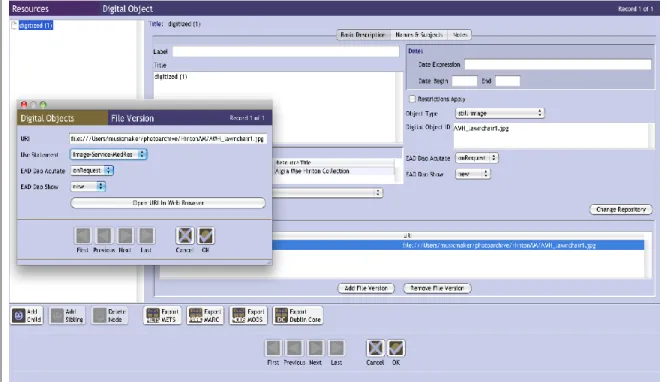Screen dimensions: 666x382
Task: Go to Last record in Digital Object window
Action: click(336, 348)
